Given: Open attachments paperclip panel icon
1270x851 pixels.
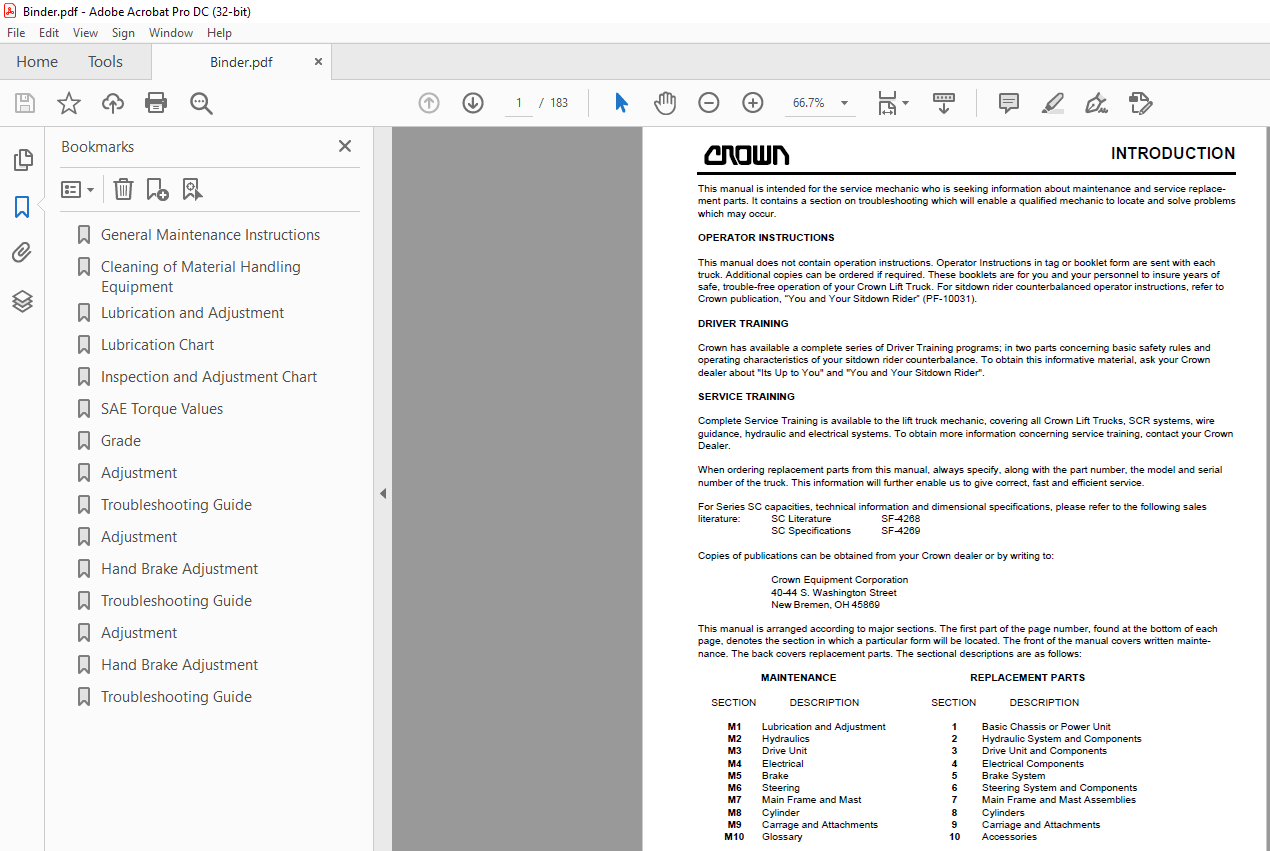Looking at the screenshot, I should [x=22, y=254].
